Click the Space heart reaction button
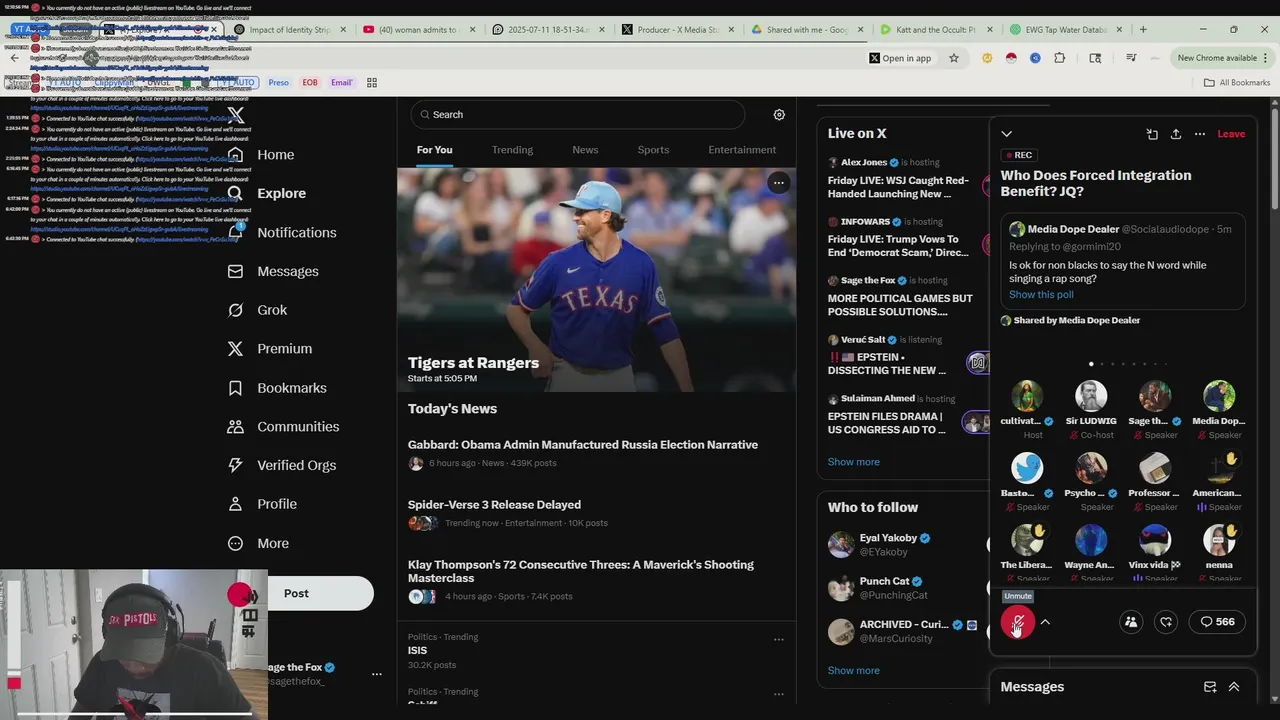Screen dimensions: 1280x720 pyautogui.click(x=1166, y=622)
